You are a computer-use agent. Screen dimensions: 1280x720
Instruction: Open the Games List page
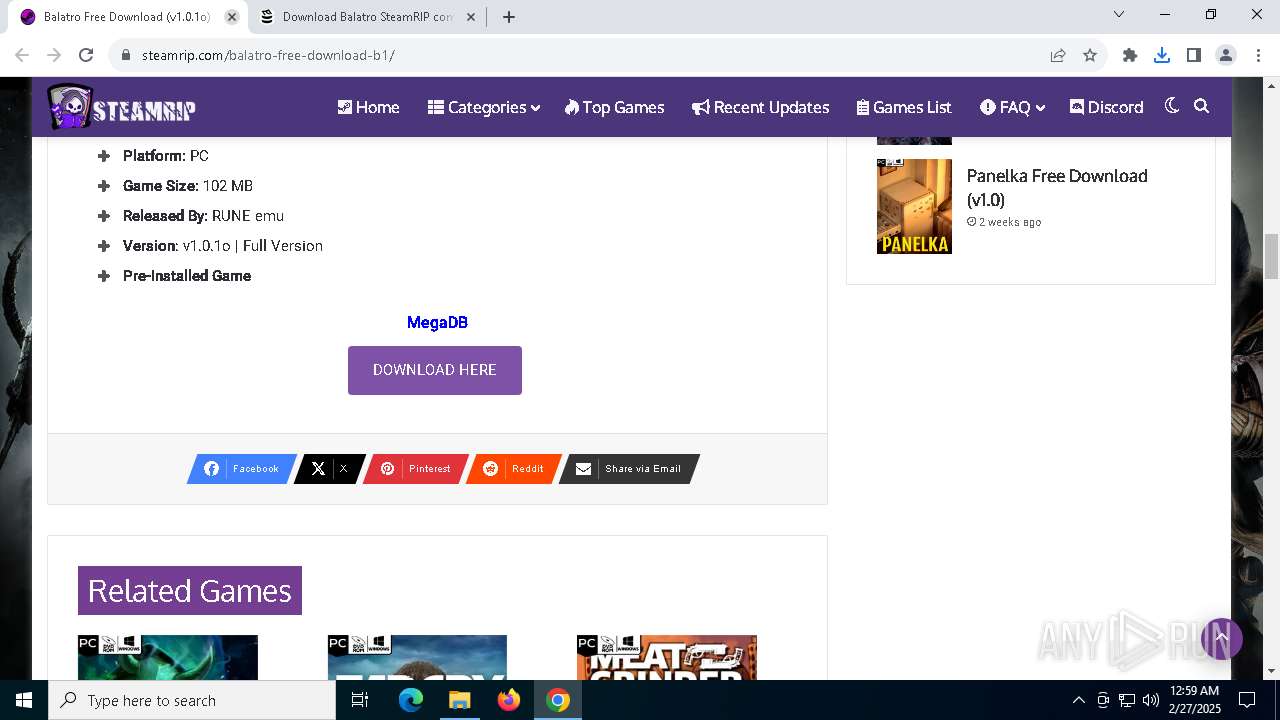tap(904, 107)
